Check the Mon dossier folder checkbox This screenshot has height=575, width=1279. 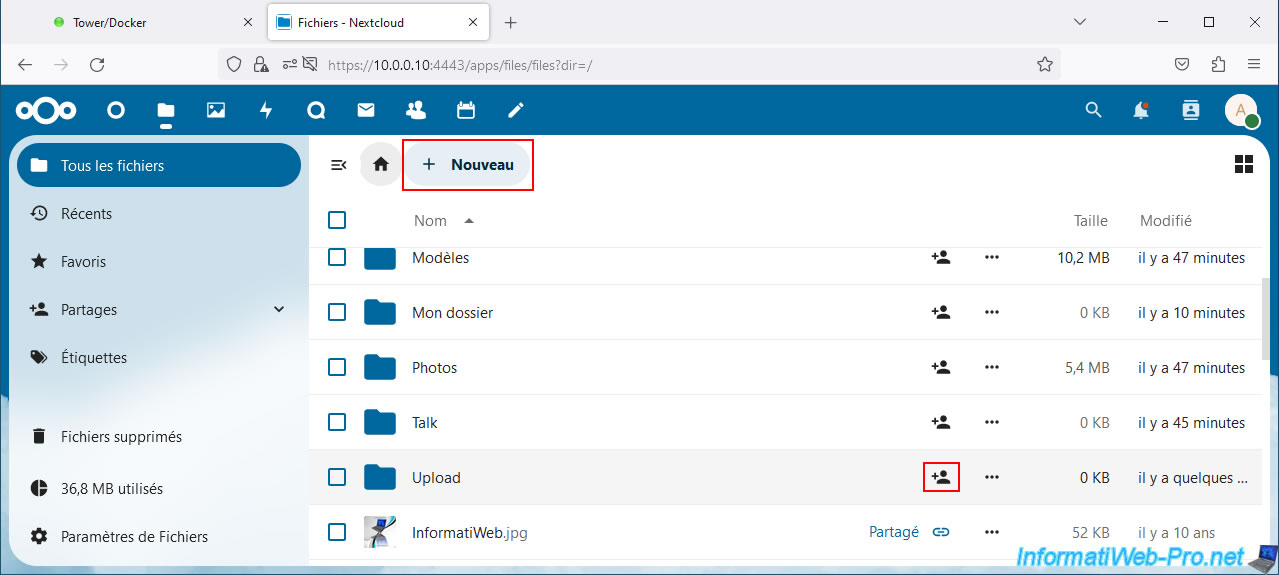coord(337,313)
